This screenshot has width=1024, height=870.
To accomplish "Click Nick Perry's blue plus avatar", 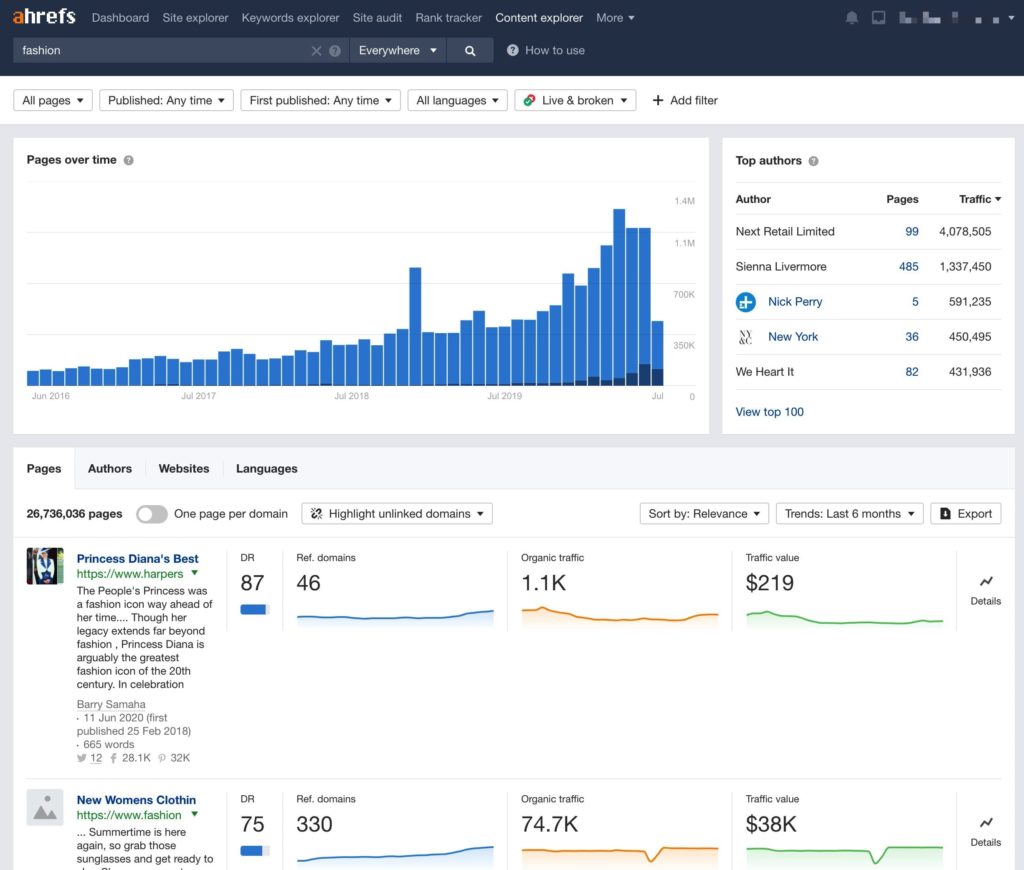I will 745,302.
